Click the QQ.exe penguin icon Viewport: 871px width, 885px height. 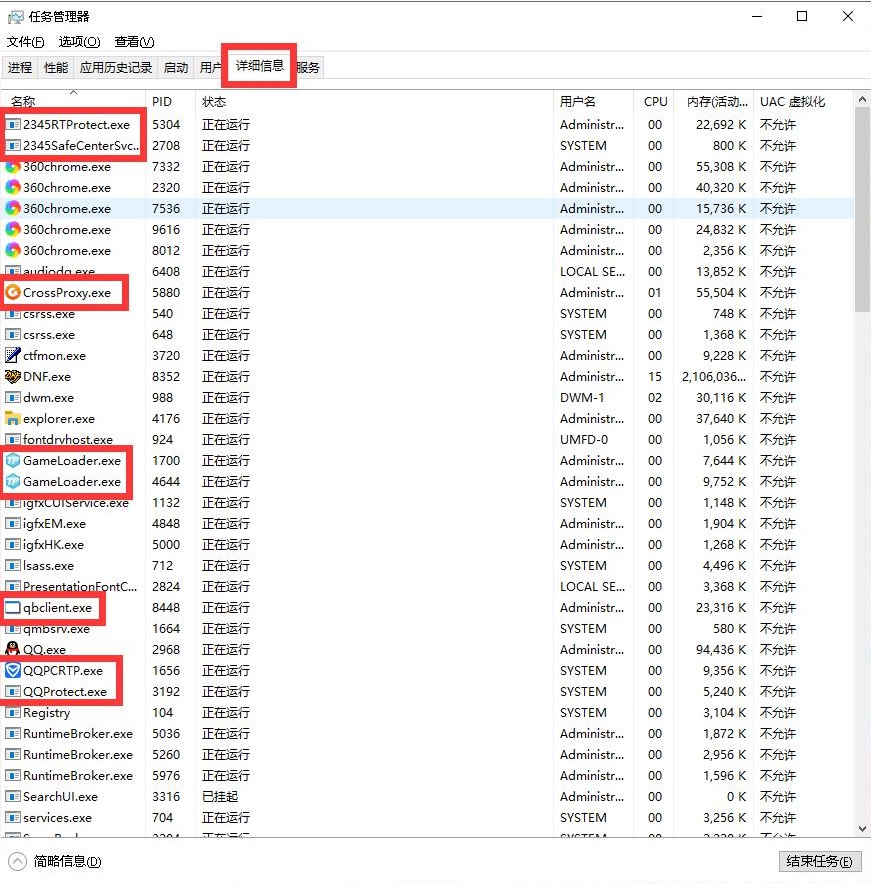point(12,649)
